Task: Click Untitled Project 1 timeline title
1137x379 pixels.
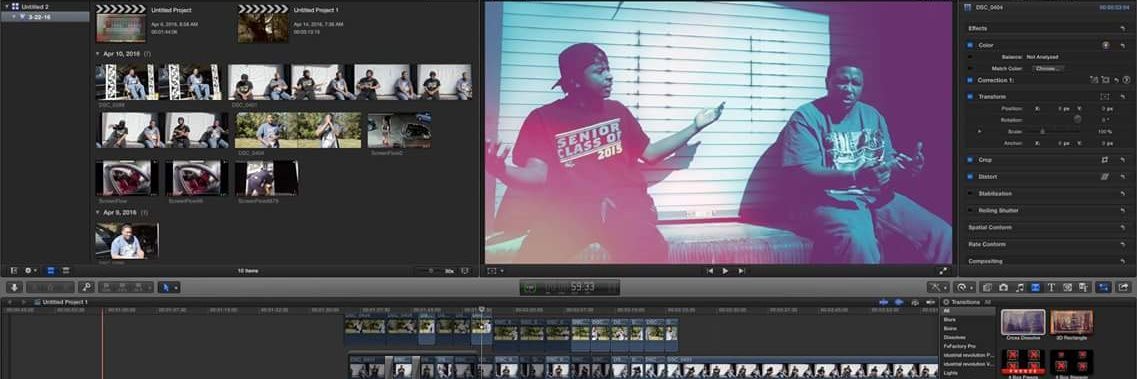Action: pos(65,302)
